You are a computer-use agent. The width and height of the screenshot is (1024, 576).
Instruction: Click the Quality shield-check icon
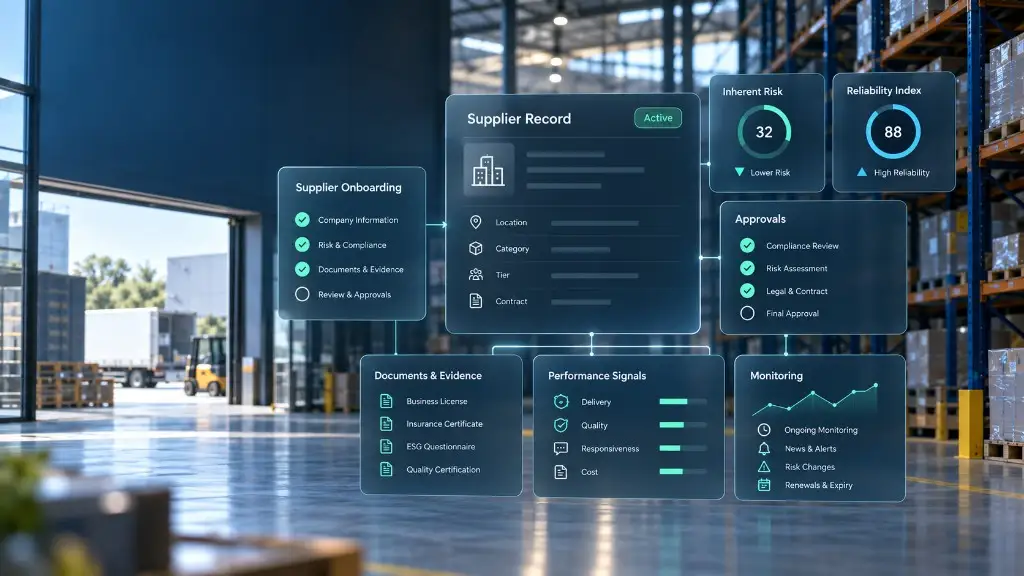pyautogui.click(x=560, y=425)
